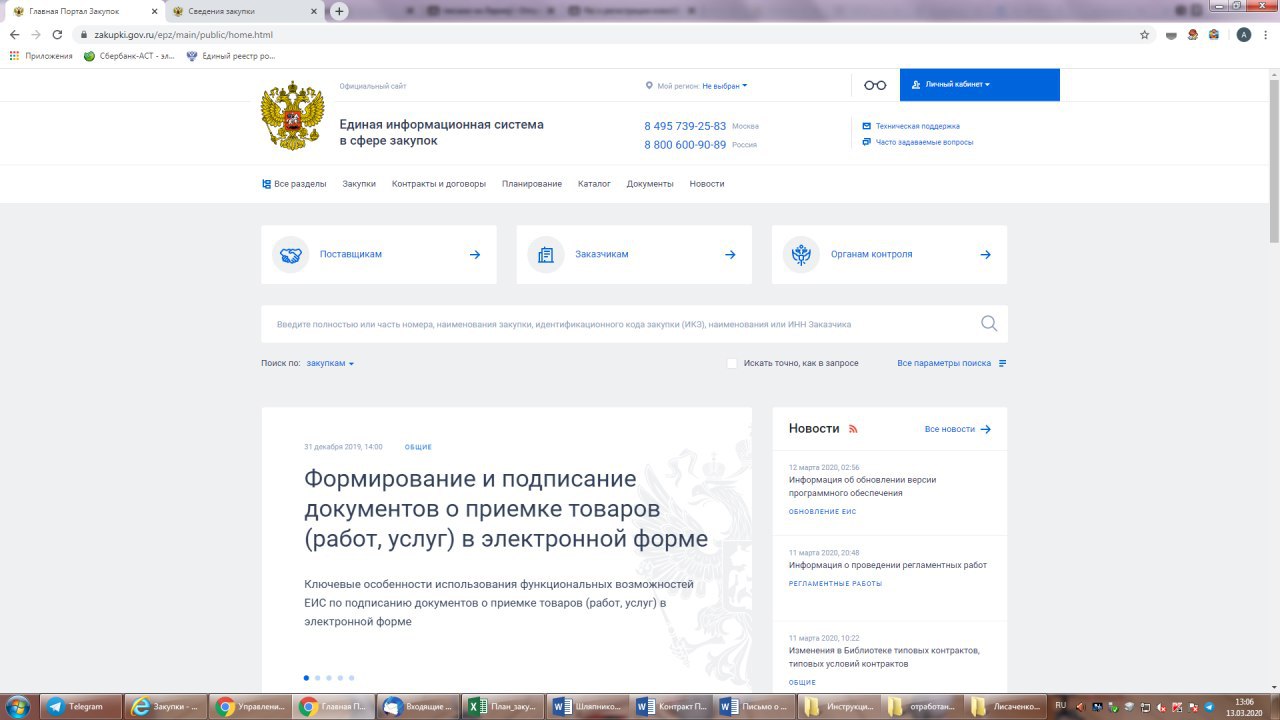Image resolution: width=1280 pixels, height=720 pixels.
Task: Click the browser address bar URL
Action: click(184, 35)
